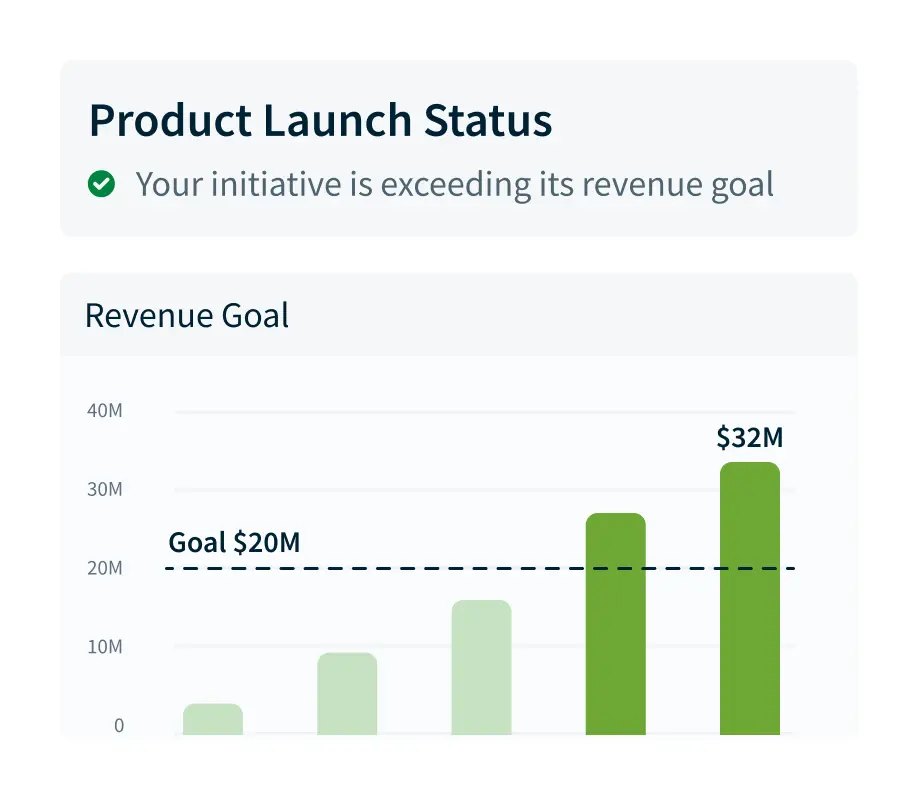Click the Goal $20M label text
This screenshot has width=918, height=795.
232,542
